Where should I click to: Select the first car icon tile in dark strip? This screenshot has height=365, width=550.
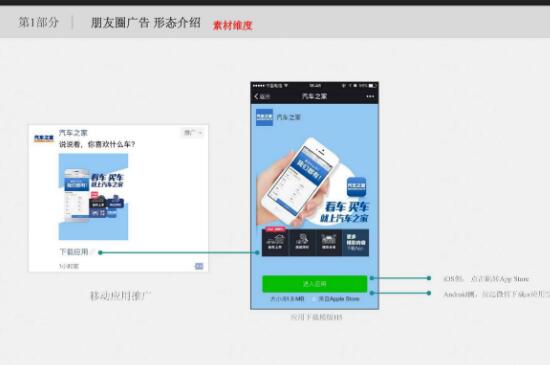coord(275,242)
